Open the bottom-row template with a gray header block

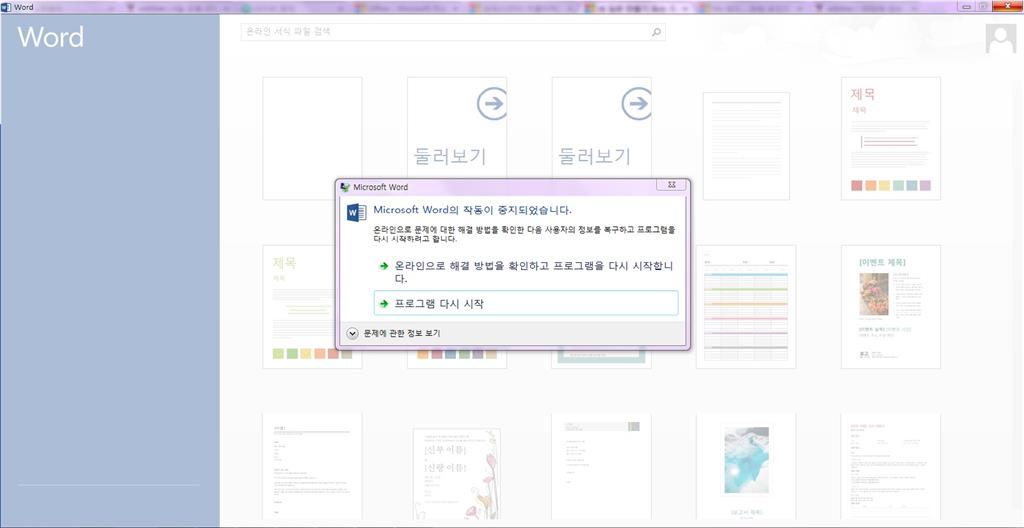pos(601,467)
